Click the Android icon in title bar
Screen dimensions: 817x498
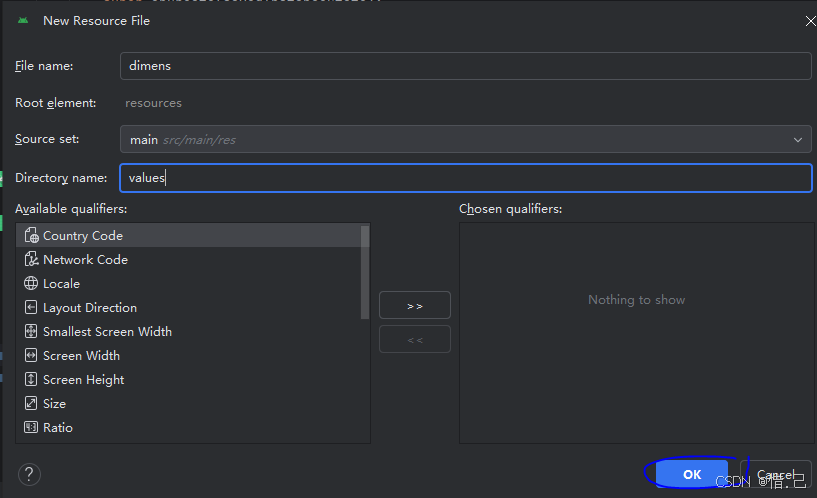point(23,21)
